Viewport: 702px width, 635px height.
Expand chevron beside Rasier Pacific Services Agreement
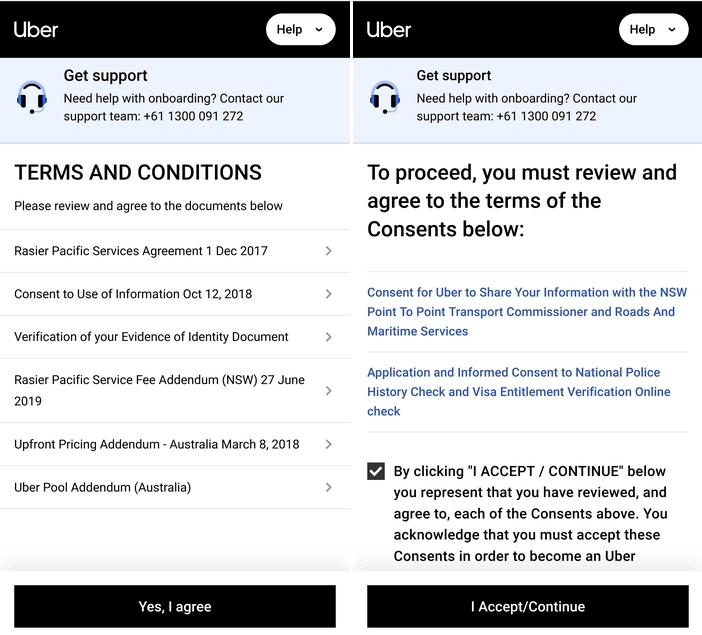(x=329, y=251)
